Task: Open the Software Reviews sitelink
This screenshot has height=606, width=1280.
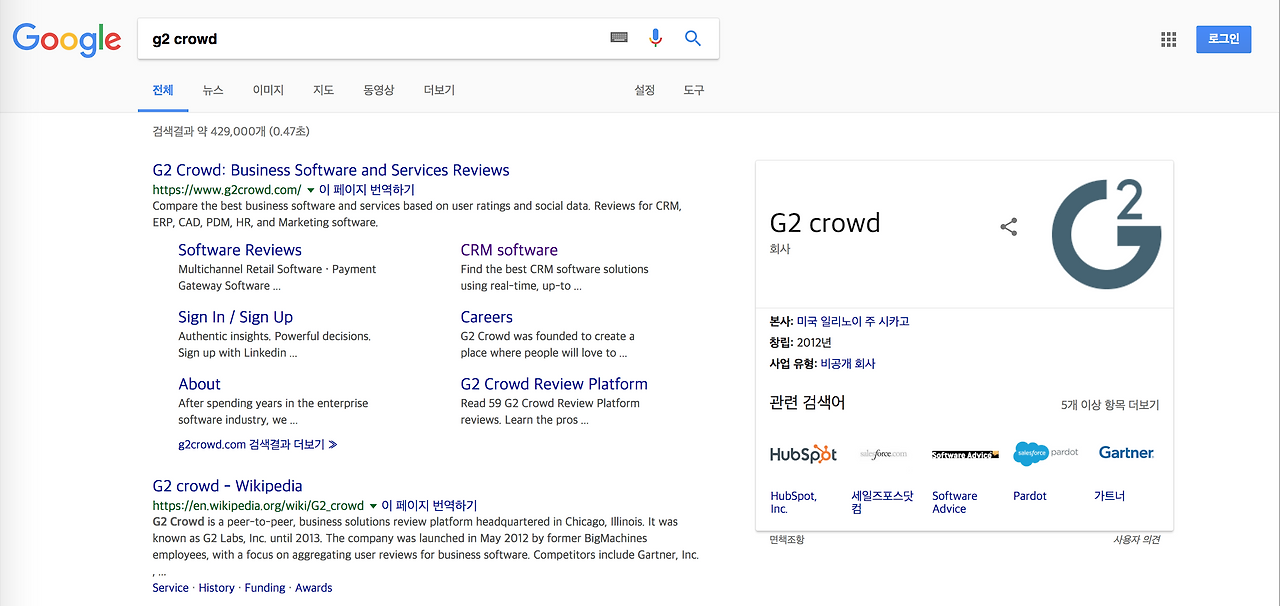Action: coord(240,250)
